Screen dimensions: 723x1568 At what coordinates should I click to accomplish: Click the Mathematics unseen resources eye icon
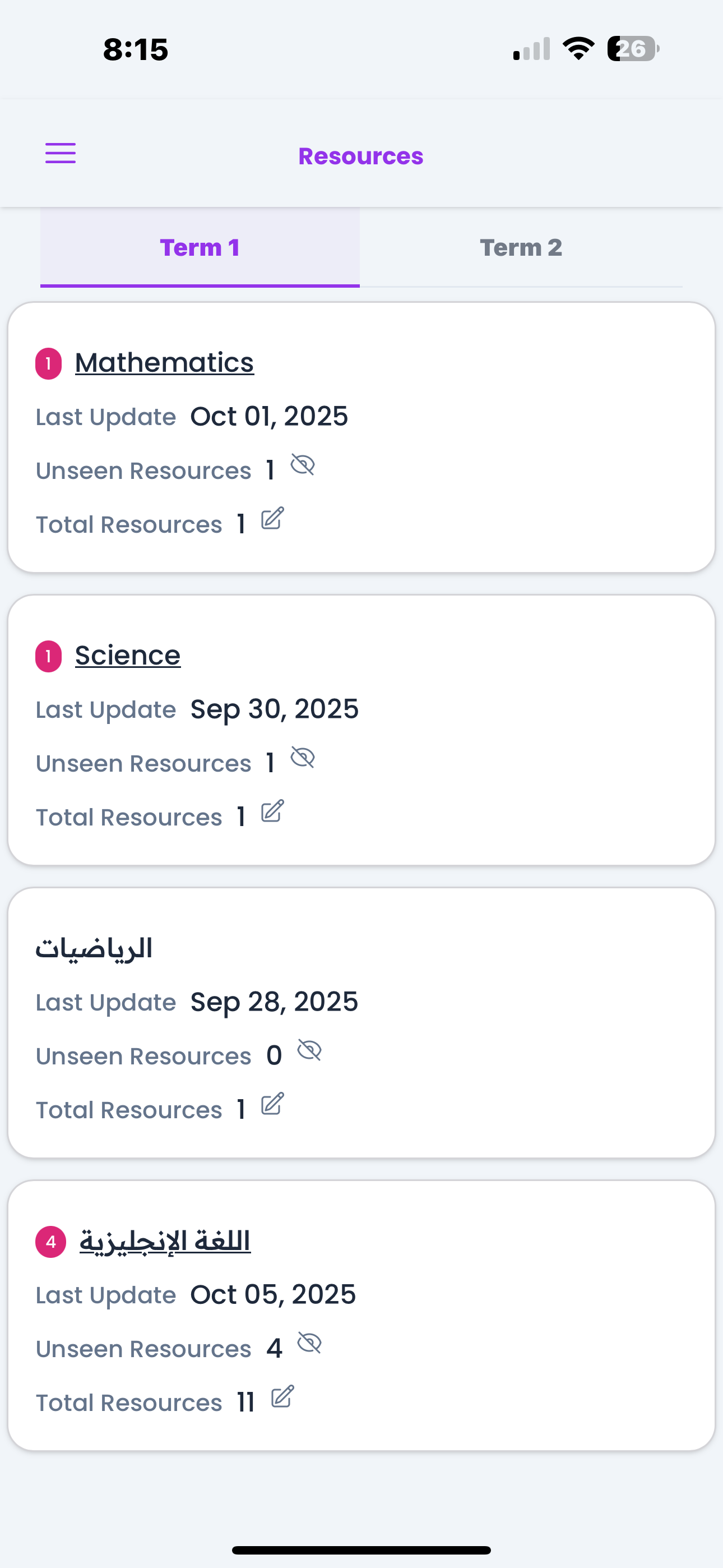point(303,465)
